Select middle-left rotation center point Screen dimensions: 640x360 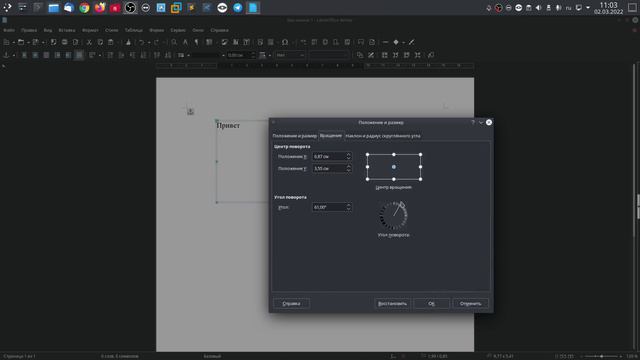(x=367, y=167)
